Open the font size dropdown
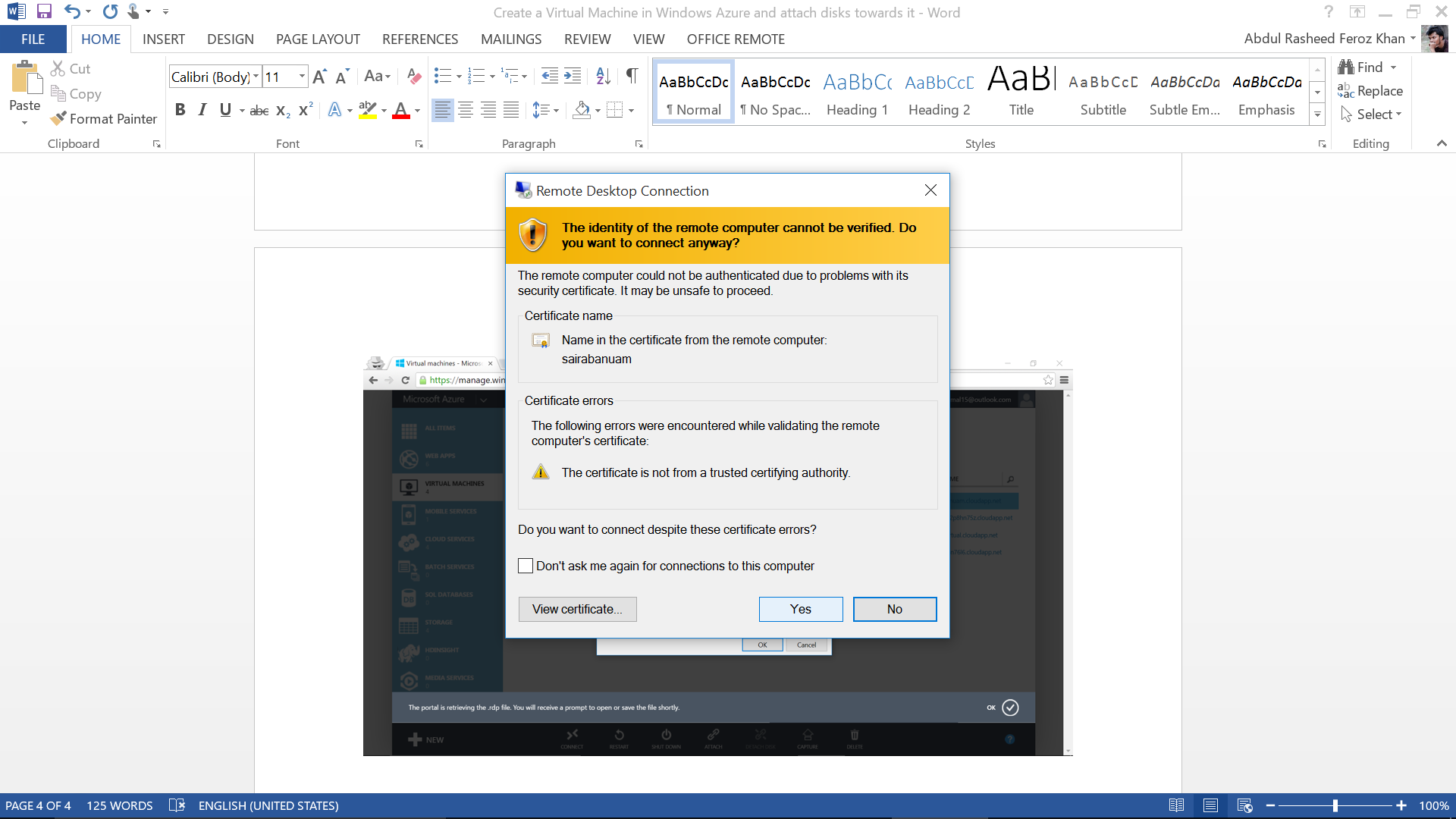The image size is (1456, 819). coord(302,77)
